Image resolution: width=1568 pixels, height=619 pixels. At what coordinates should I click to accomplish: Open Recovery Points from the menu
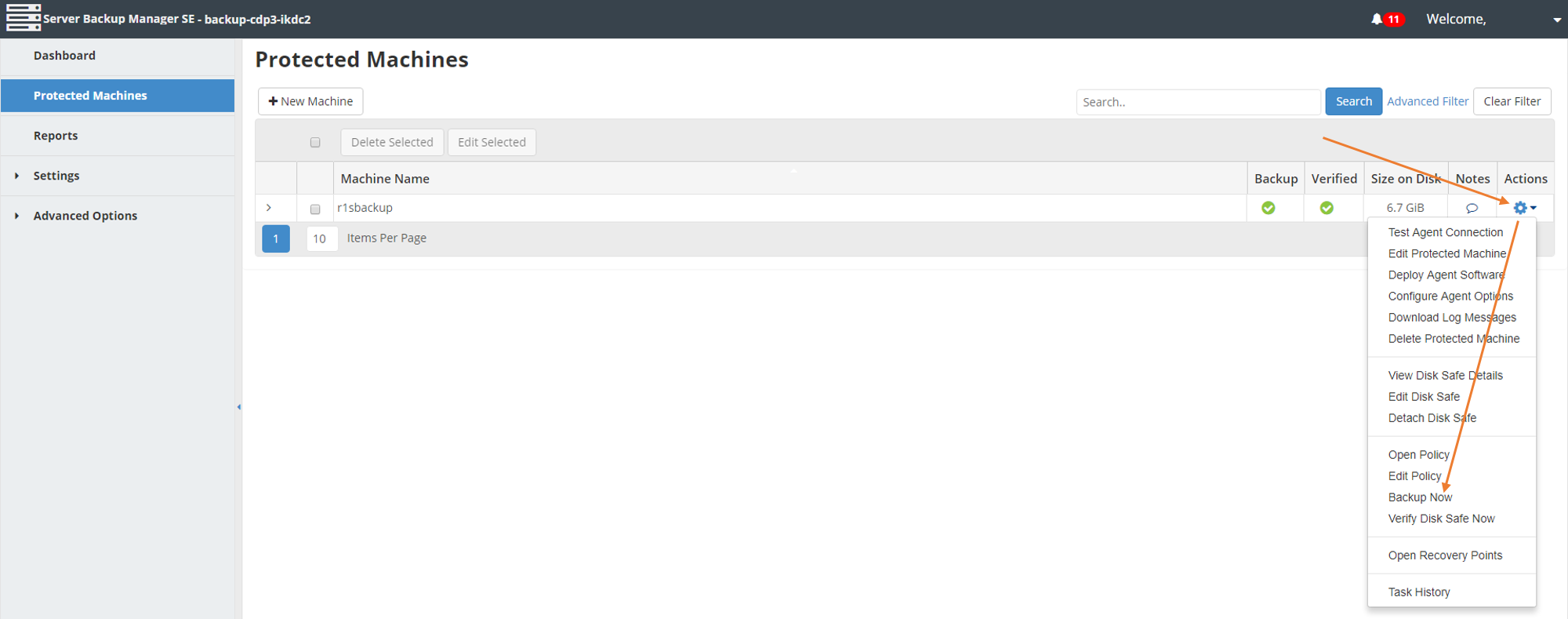[x=1445, y=555]
